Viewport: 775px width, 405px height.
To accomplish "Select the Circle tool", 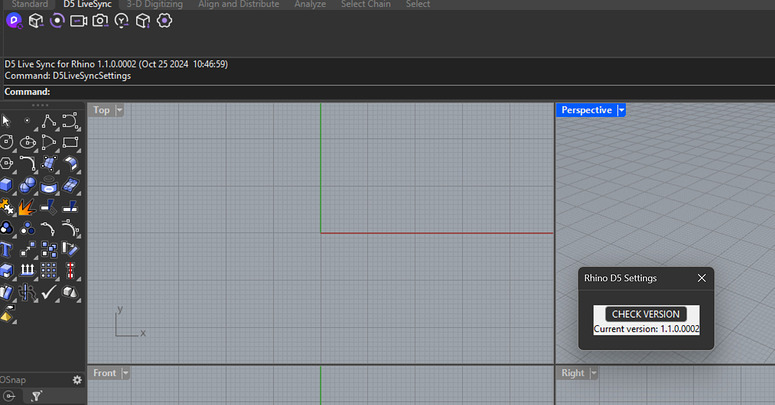I will point(6,142).
